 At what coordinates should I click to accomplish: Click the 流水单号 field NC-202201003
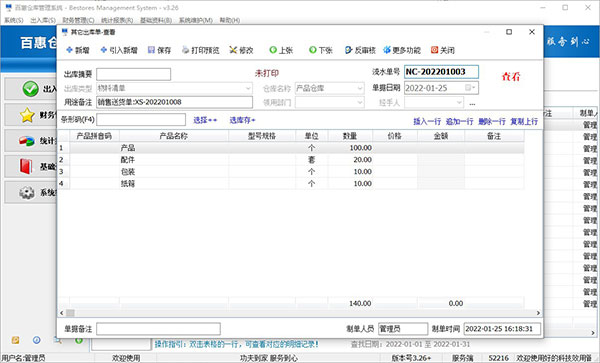(441, 72)
